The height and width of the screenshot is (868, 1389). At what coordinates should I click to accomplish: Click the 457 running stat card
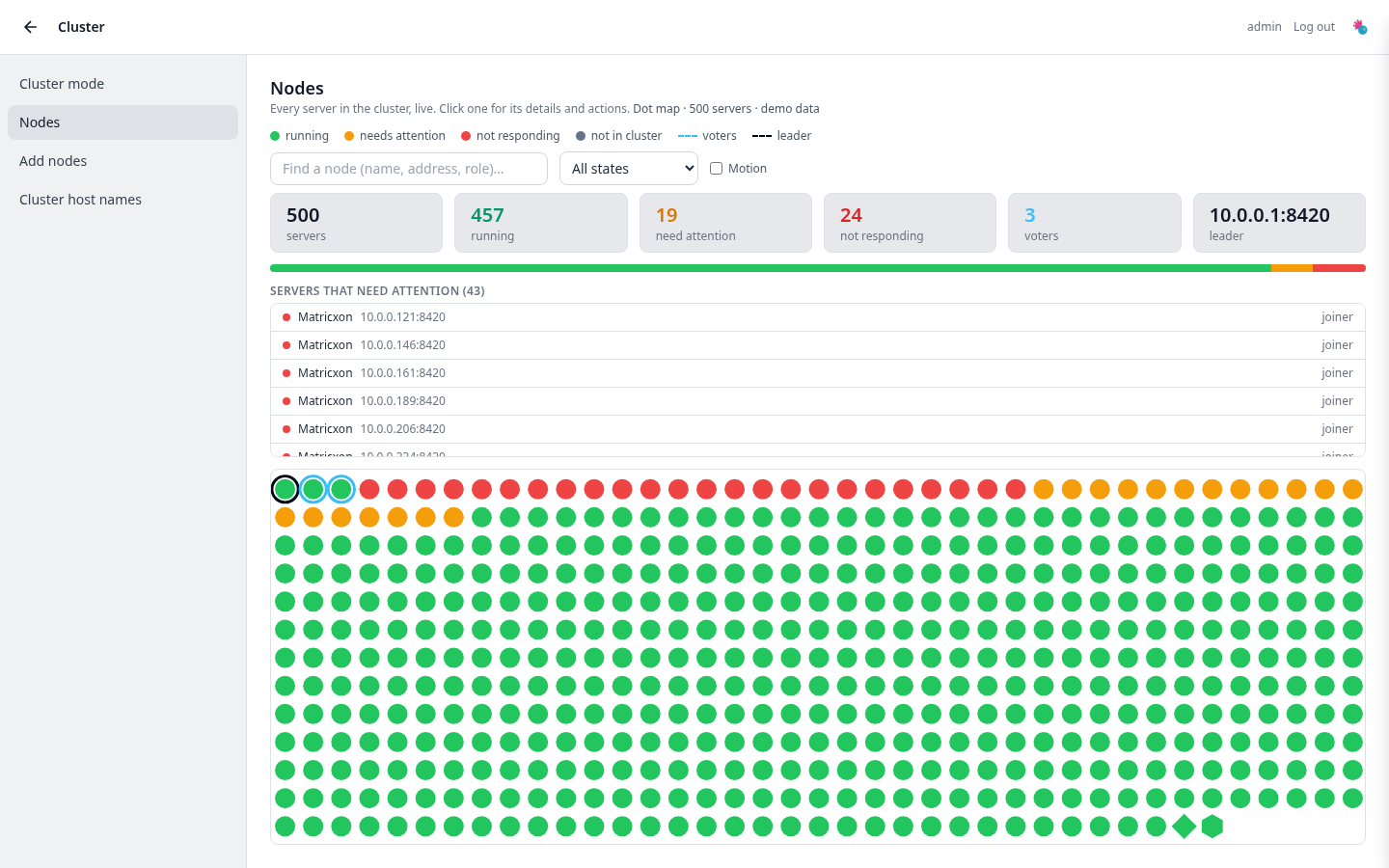click(x=541, y=223)
